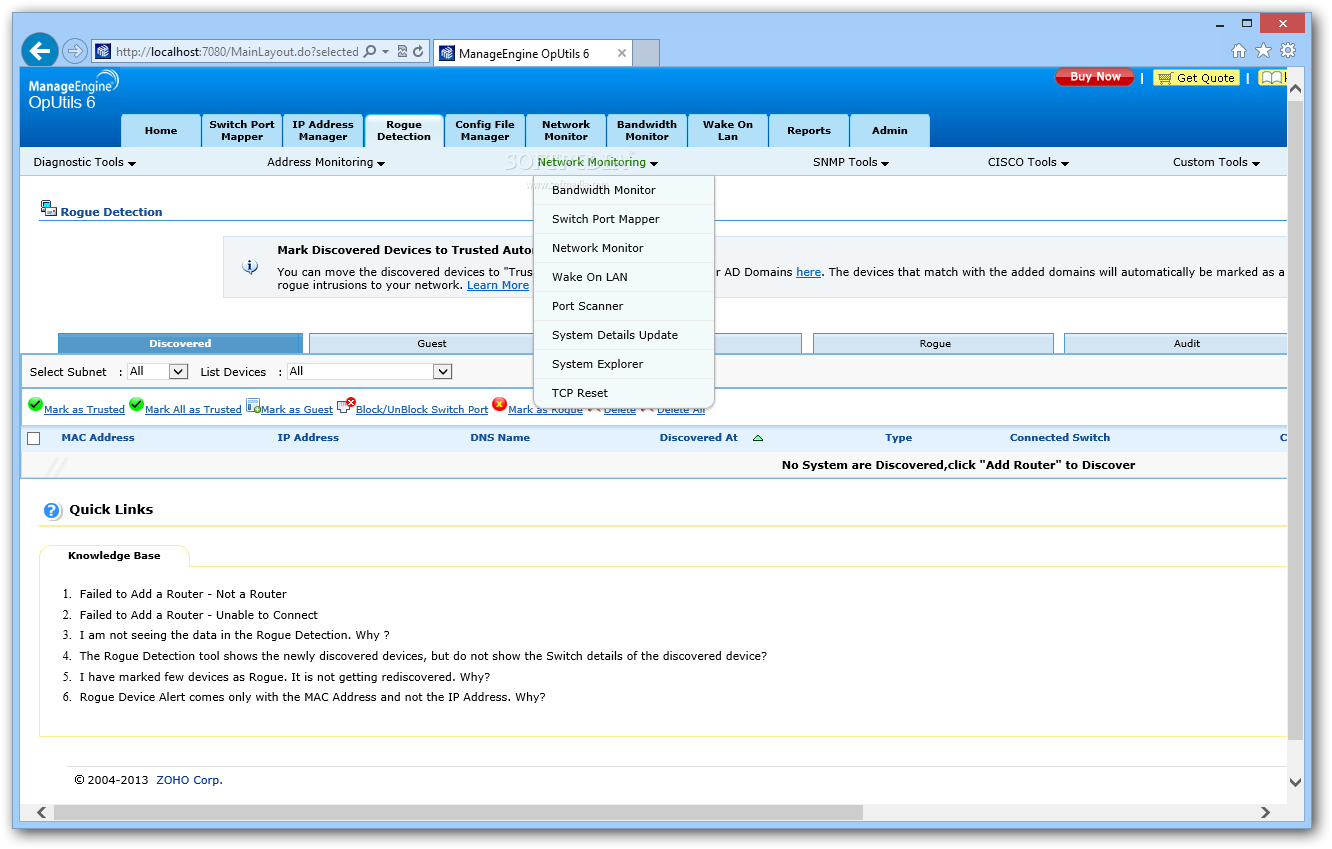Open System Details Update menu entry

coord(624,335)
